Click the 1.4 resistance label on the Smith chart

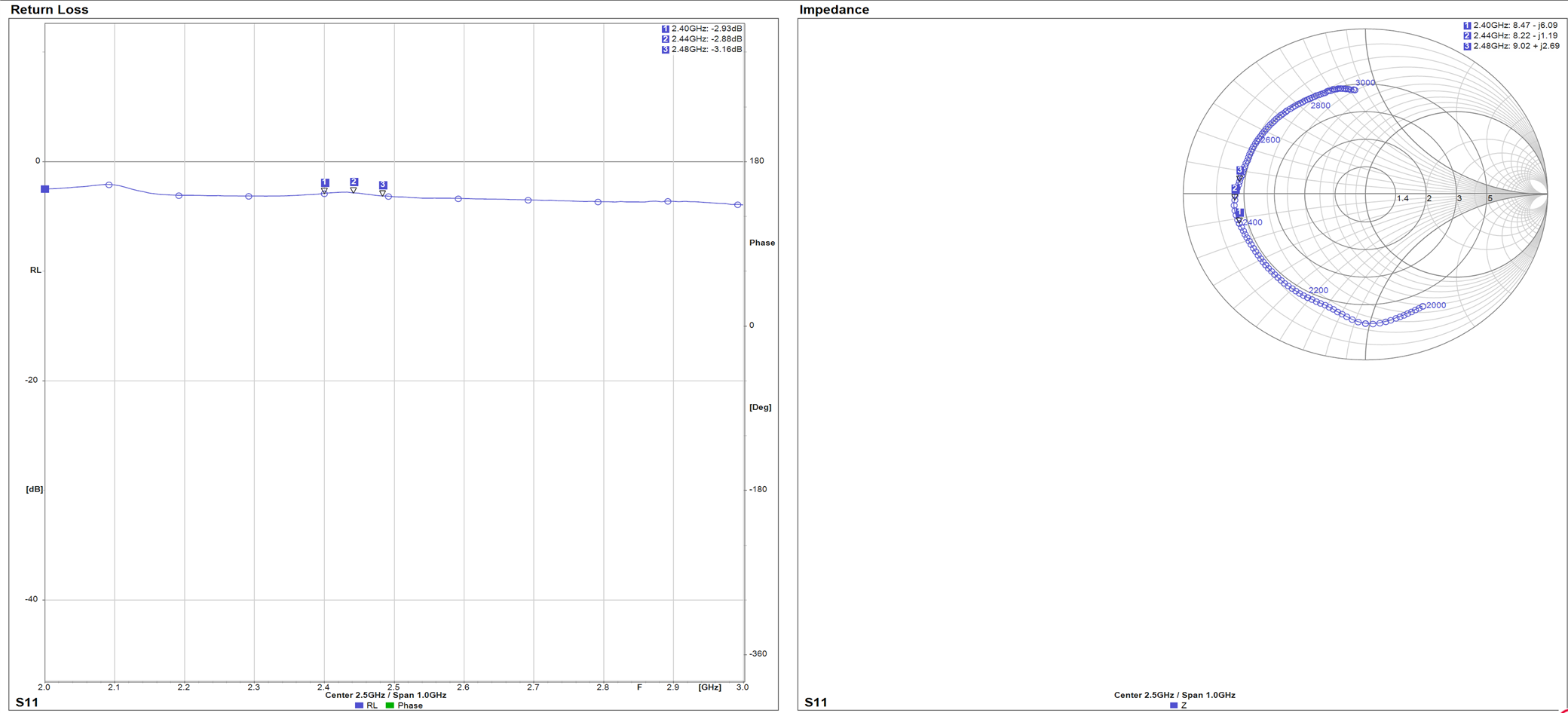pyautogui.click(x=1403, y=199)
